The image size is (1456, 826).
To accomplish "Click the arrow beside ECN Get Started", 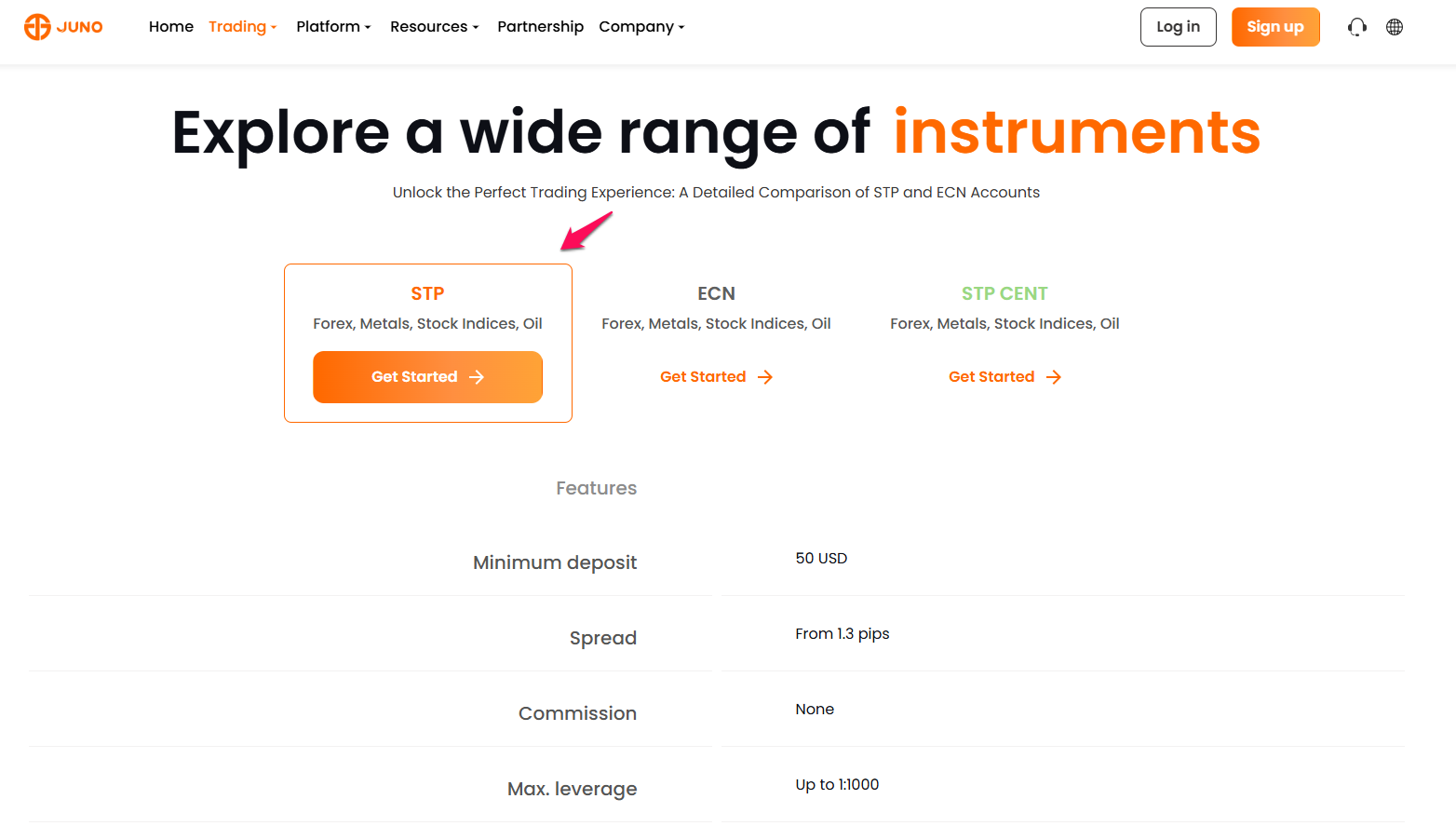I will tap(765, 377).
